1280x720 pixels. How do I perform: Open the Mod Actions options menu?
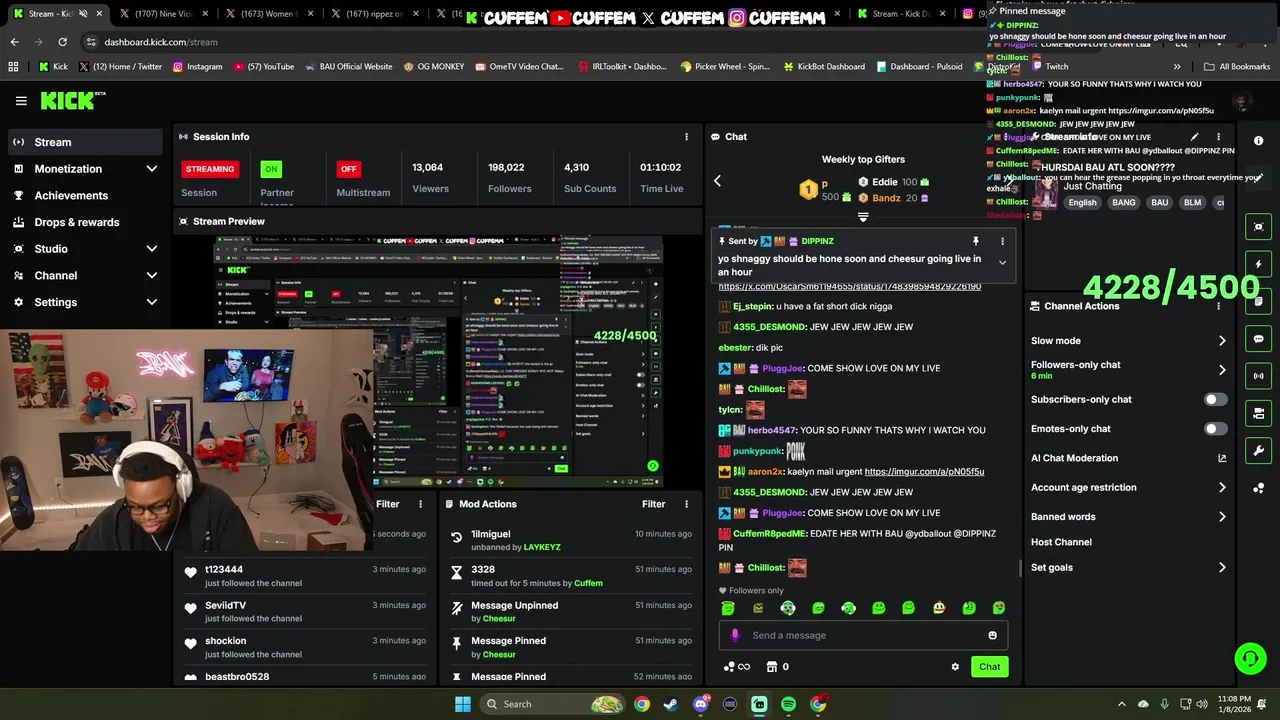[686, 504]
